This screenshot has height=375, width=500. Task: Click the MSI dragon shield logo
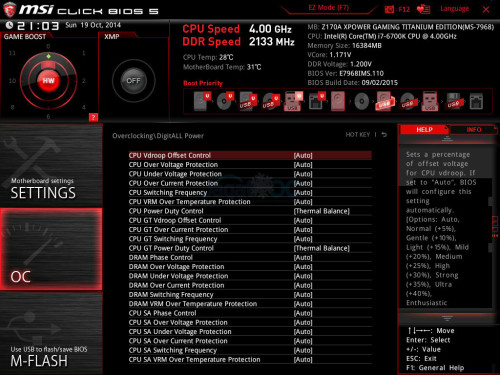click(9, 9)
